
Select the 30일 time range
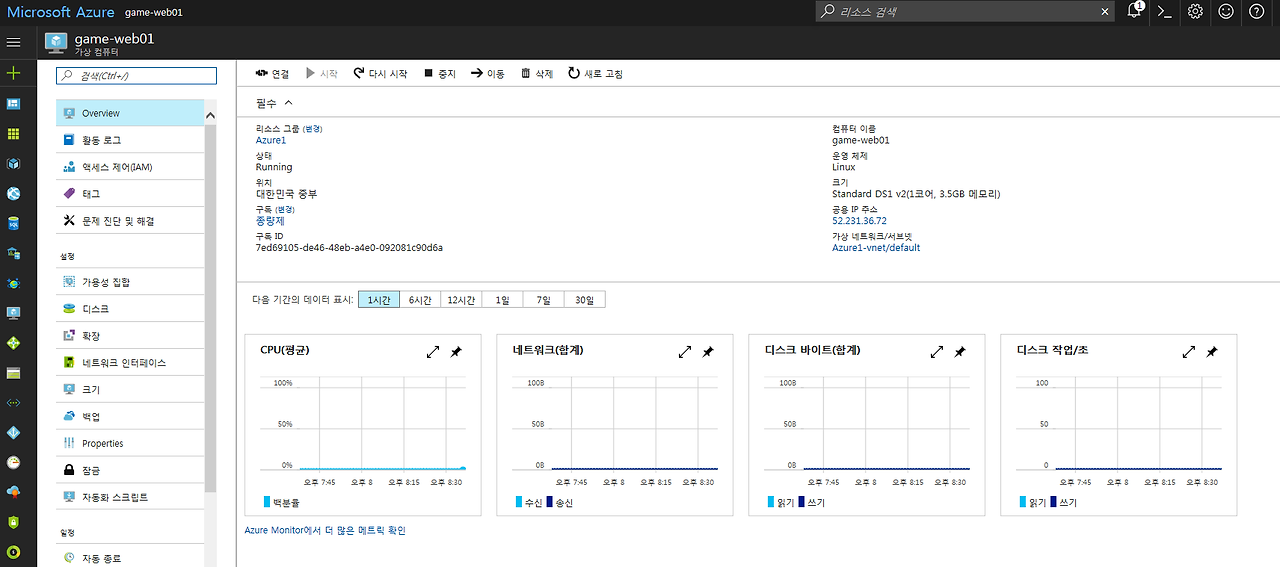tap(584, 300)
